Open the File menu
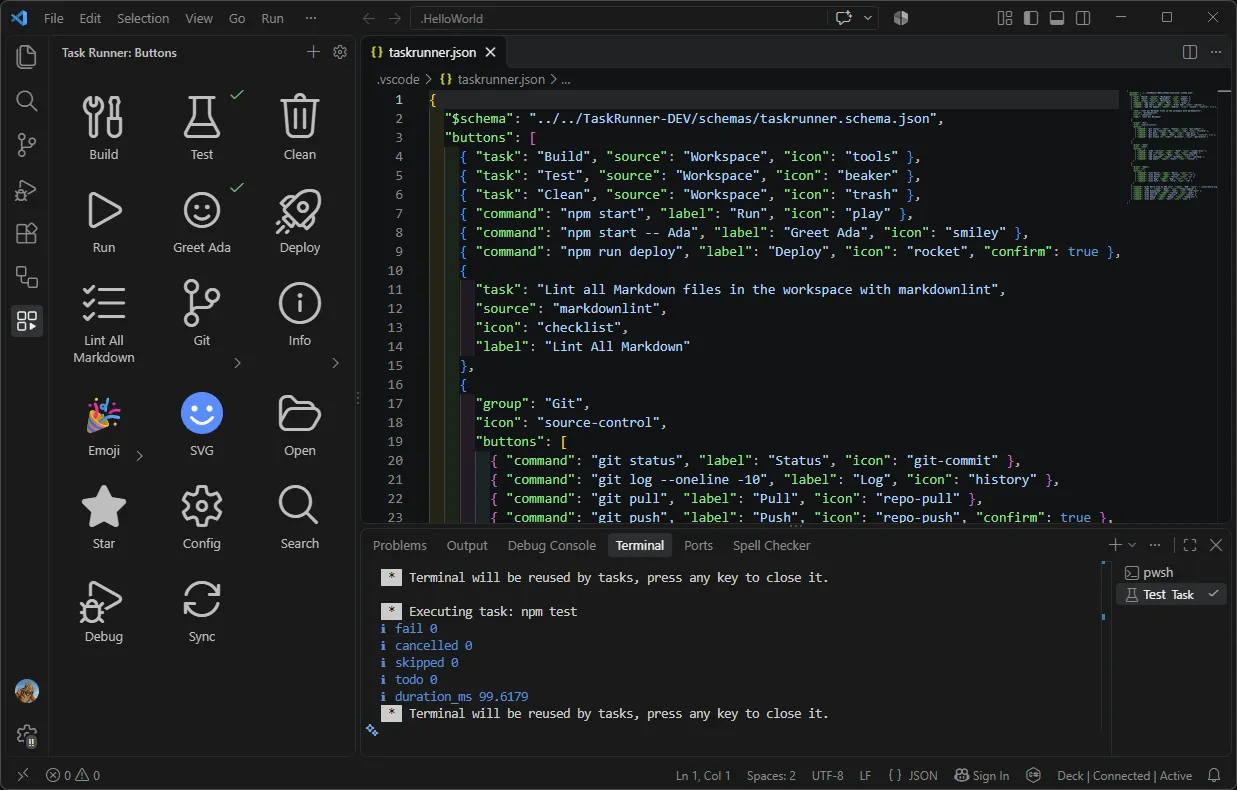Screen dimensions: 1237x790 54,18
